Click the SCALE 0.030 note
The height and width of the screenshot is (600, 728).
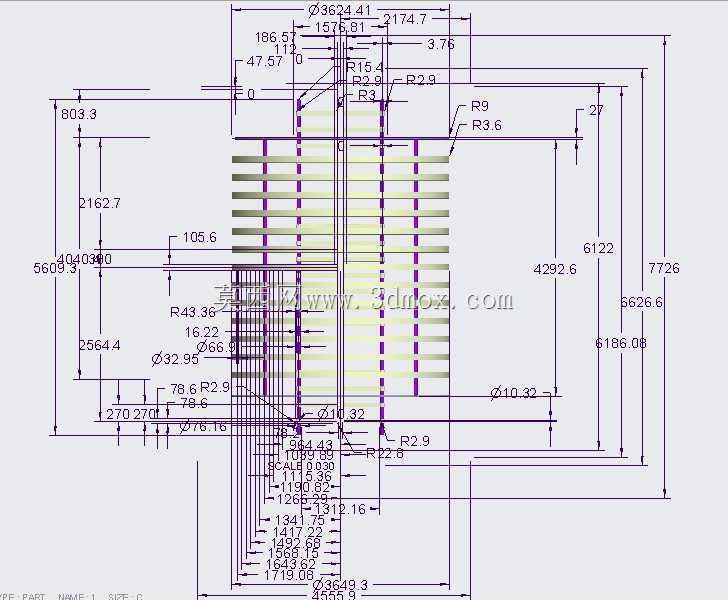tap(301, 466)
